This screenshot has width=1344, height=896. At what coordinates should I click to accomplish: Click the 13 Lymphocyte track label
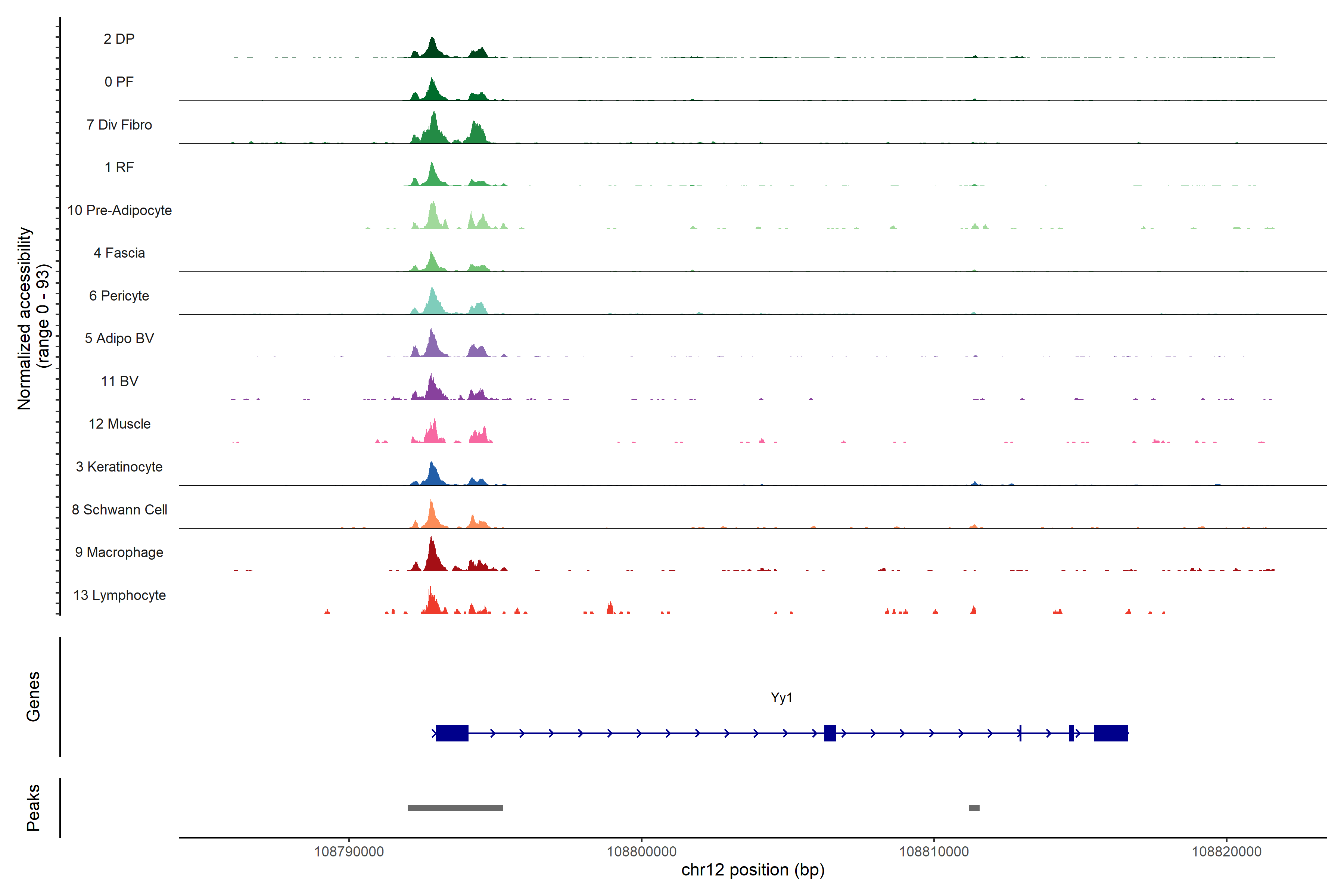pos(119,595)
